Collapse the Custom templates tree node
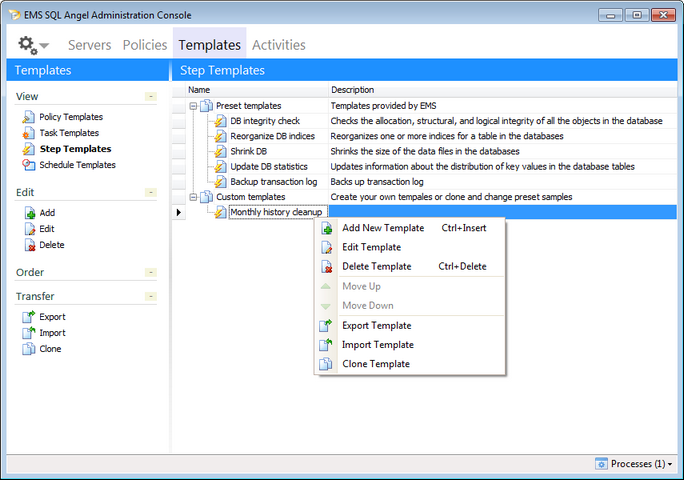 [x=193, y=197]
